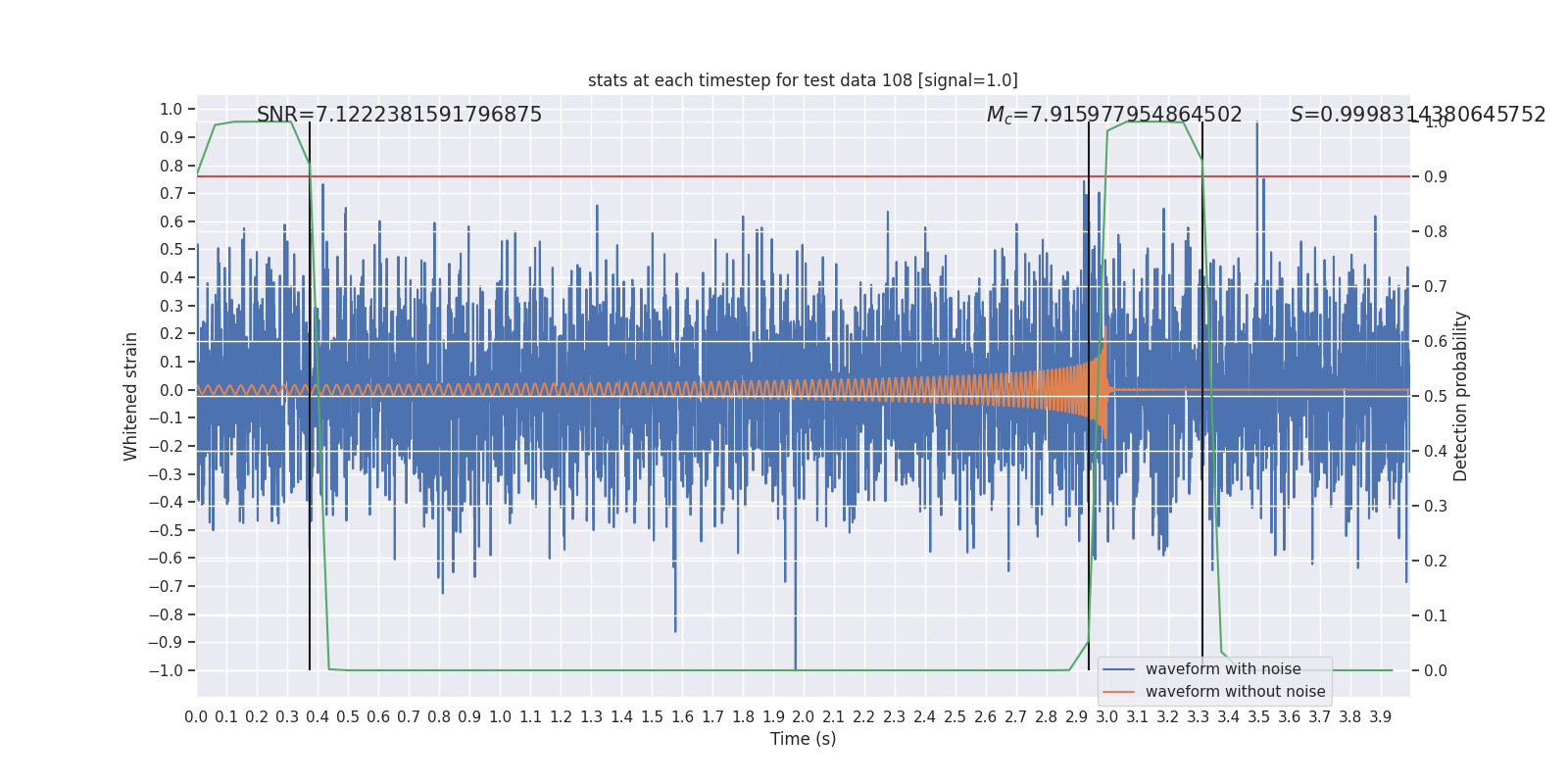Select the time axis tick label 0.5
This screenshot has height=784, width=1568.
pyautogui.click(x=348, y=717)
